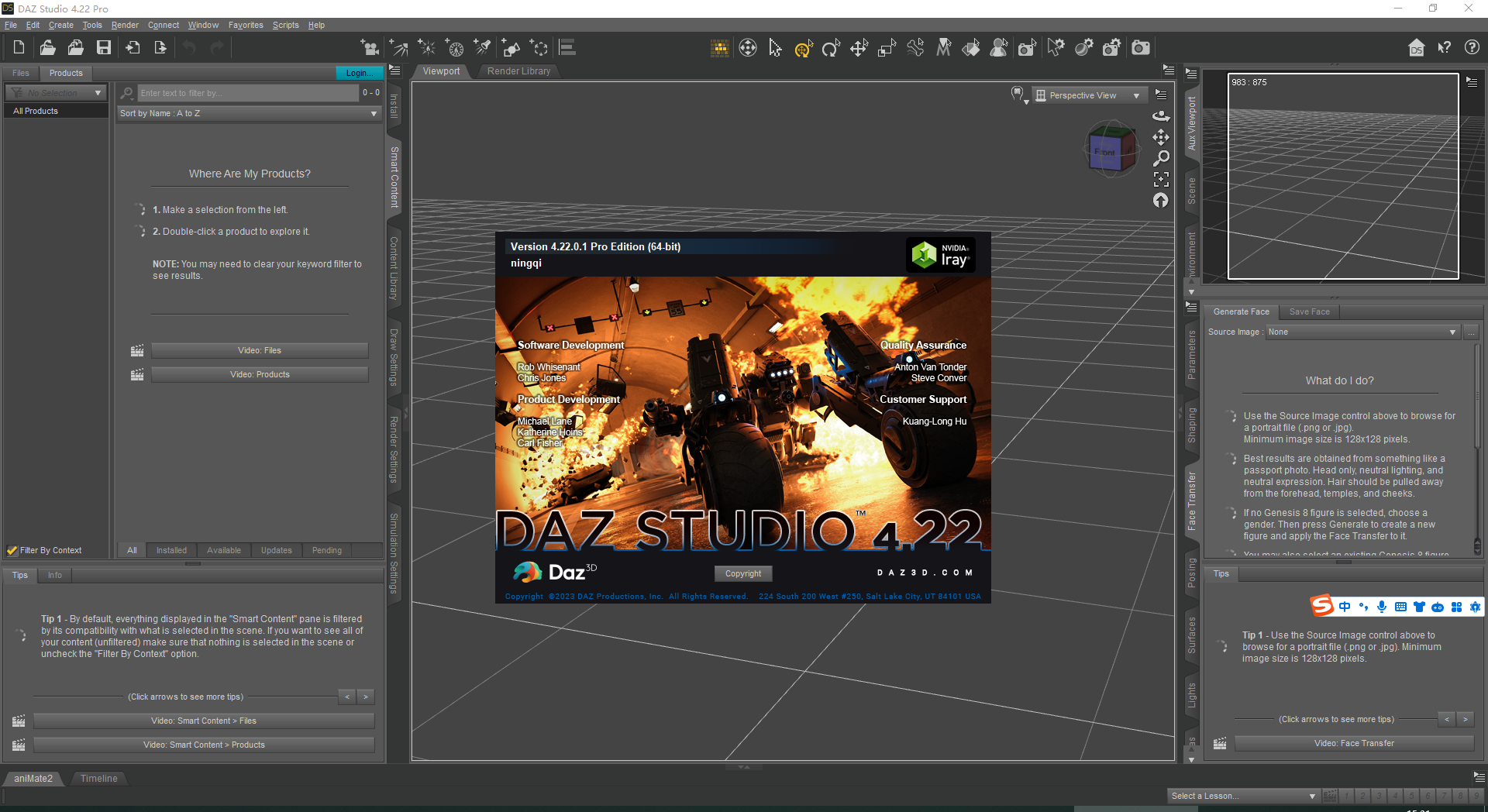This screenshot has height=812, width=1488.
Task: Click the Open file folder icon
Action: tap(47, 47)
